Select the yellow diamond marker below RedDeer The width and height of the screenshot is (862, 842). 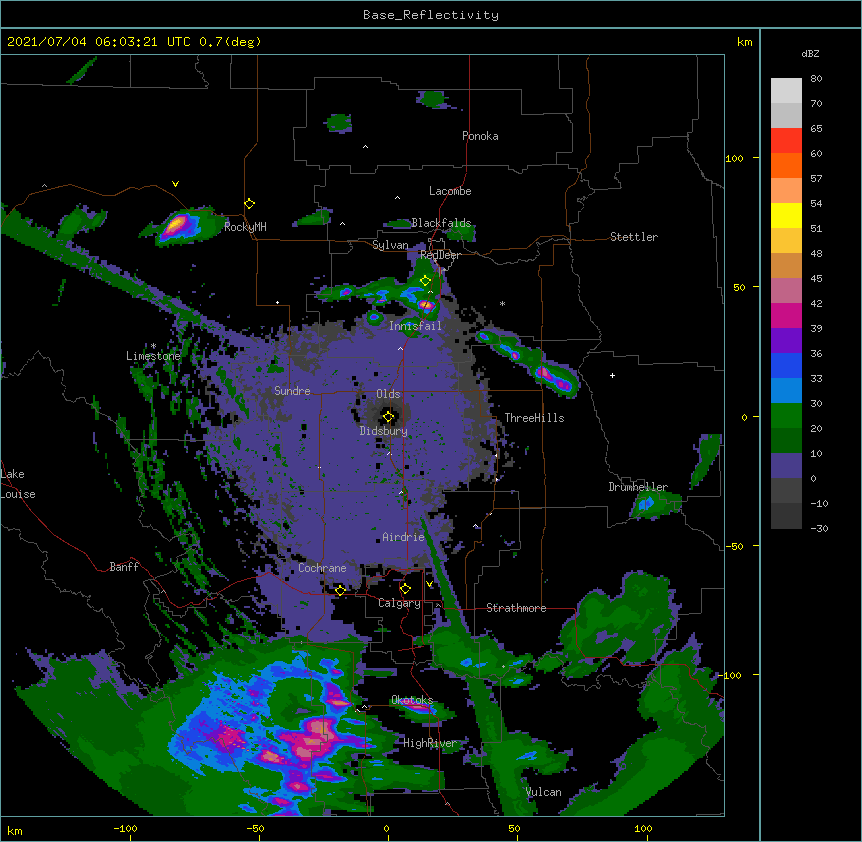coord(425,281)
